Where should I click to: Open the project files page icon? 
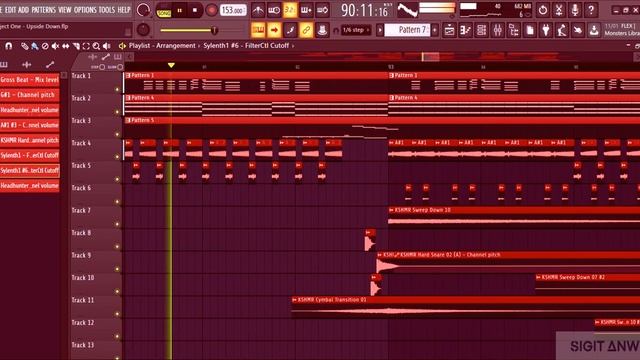pos(530,30)
